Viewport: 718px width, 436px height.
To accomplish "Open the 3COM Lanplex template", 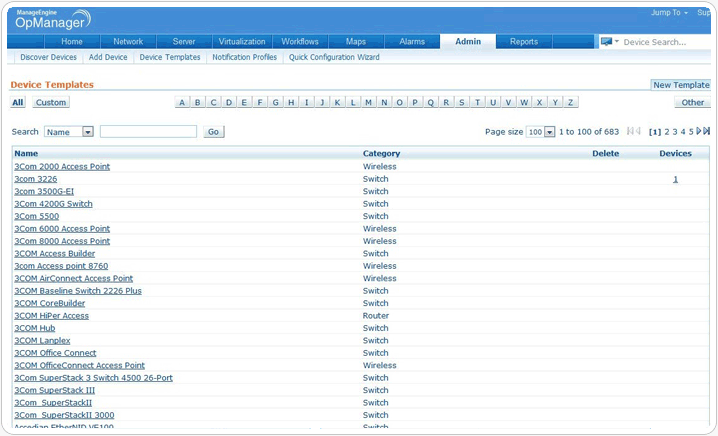I will [42, 340].
